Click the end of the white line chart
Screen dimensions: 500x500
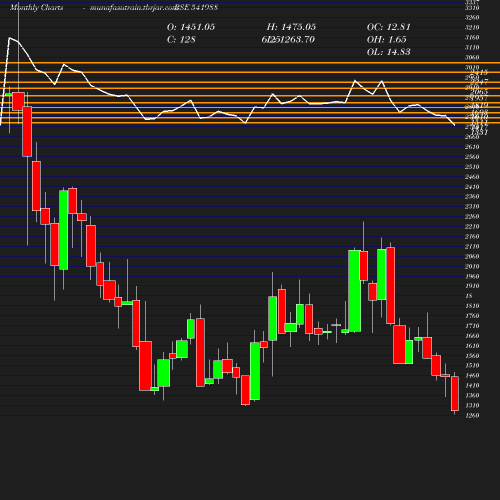point(455,125)
